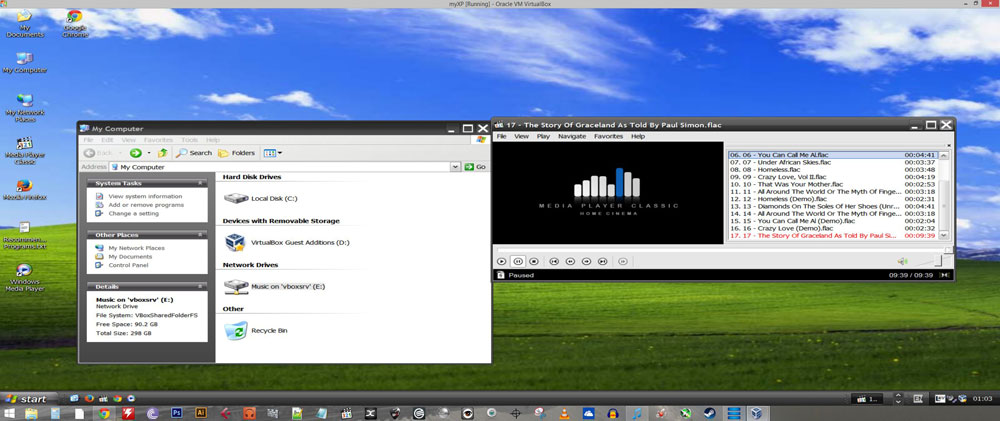The image size is (1000, 421).
Task: Click 'View system information' link
Action: click(145, 196)
